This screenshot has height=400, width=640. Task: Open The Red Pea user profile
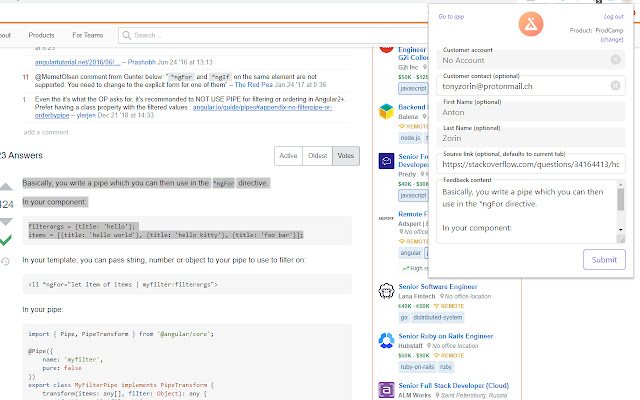coord(254,84)
